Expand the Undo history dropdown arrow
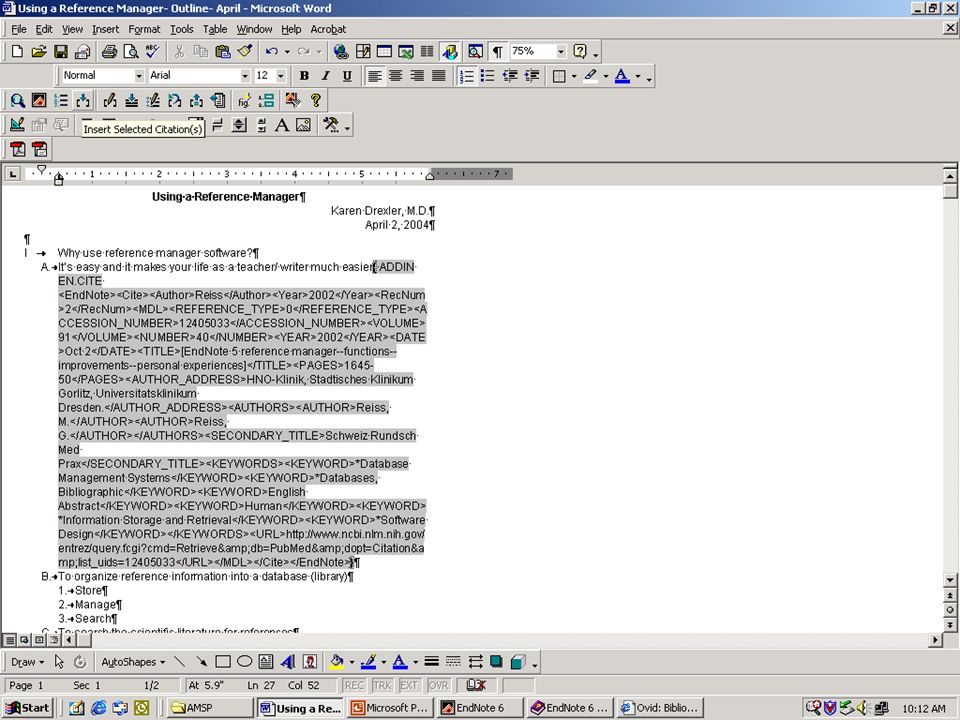 click(x=287, y=51)
